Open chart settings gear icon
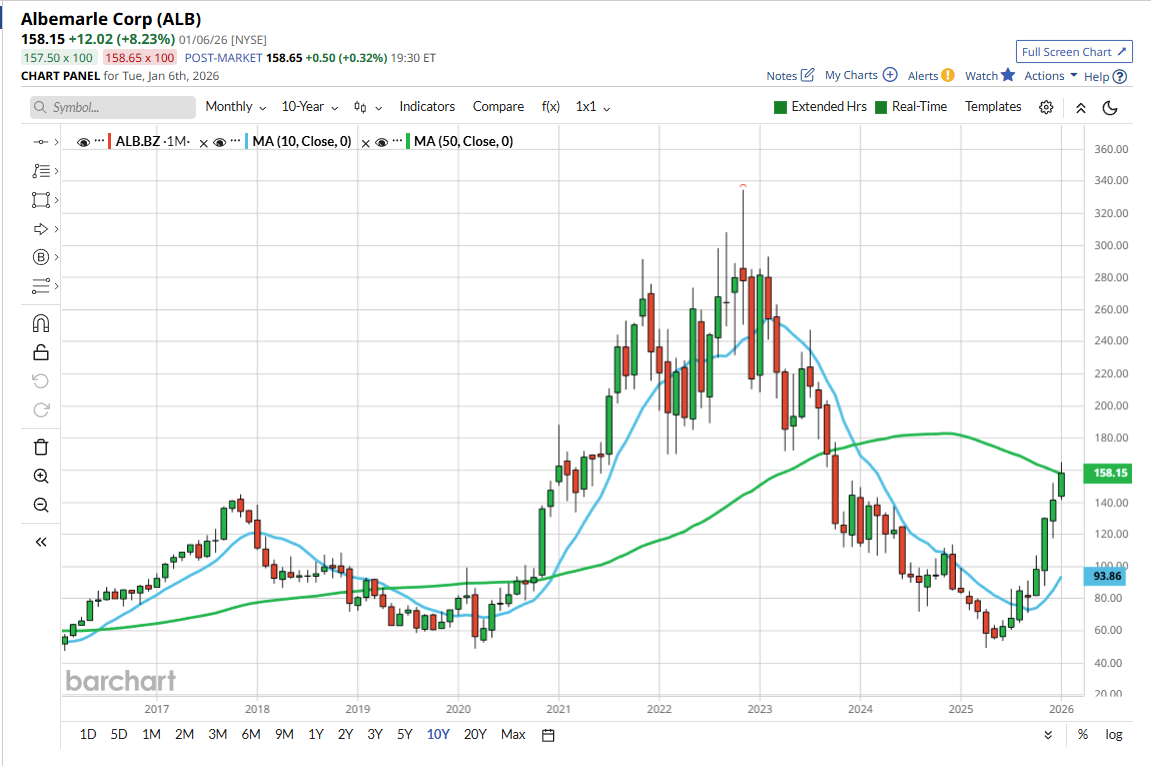Viewport: 1151px width, 766px height. 1046,107
